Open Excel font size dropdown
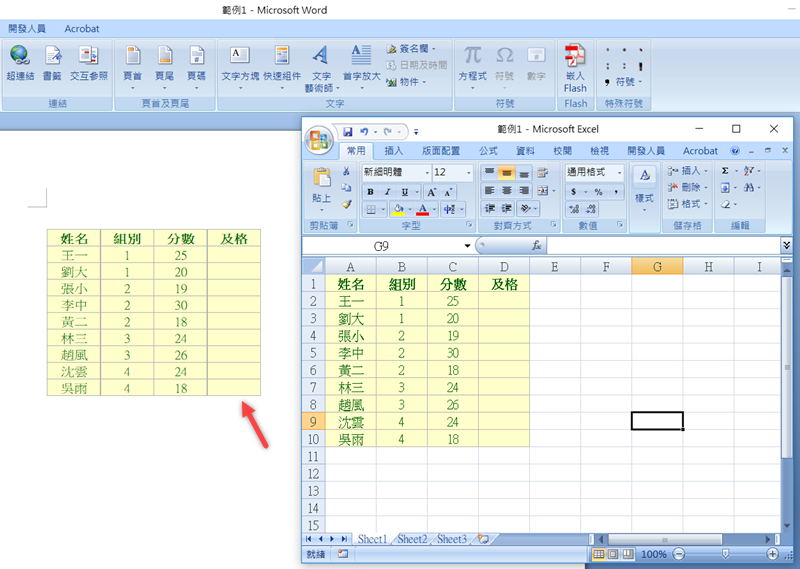Viewport: 800px width, 569px height. tap(469, 173)
